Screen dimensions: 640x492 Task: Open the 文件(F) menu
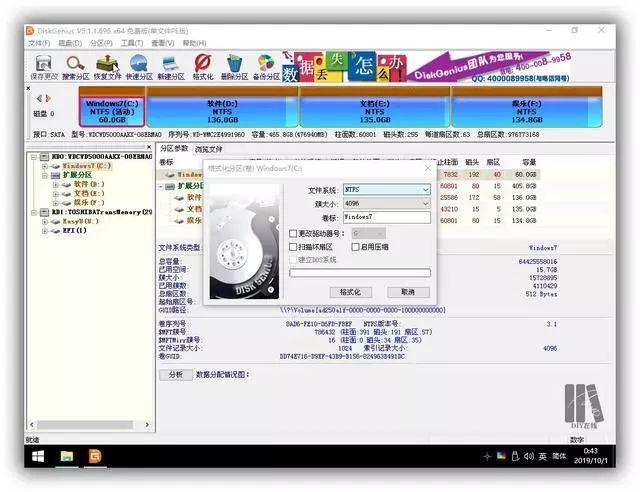[x=39, y=43]
